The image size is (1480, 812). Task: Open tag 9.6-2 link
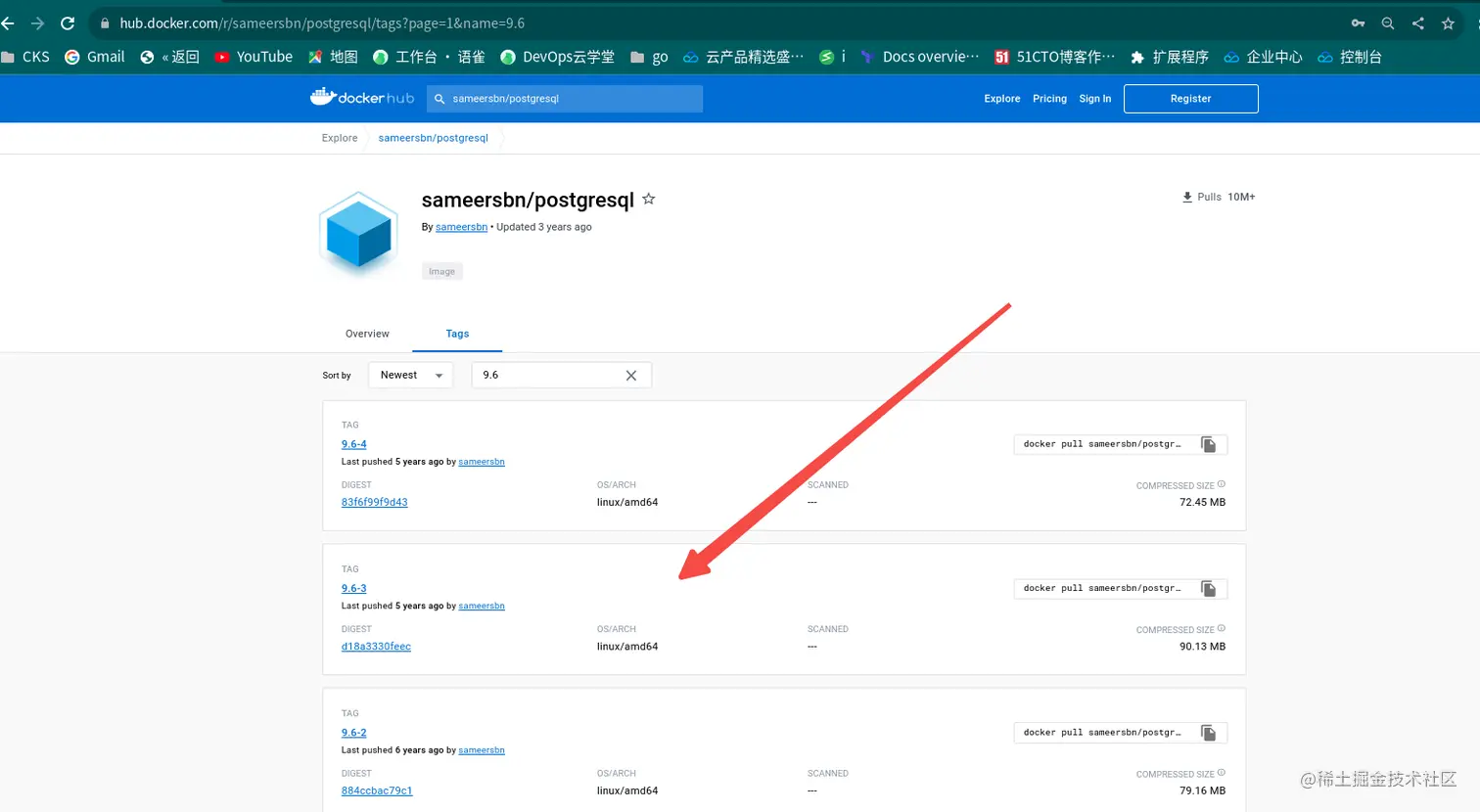(x=353, y=733)
